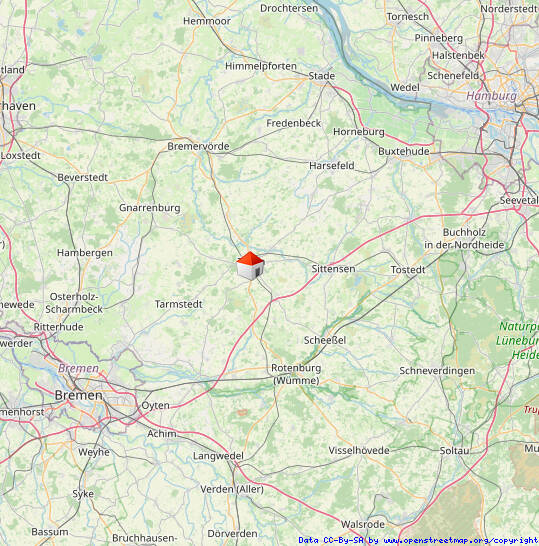
Task: Select the Walsrode town label
Action: click(363, 524)
